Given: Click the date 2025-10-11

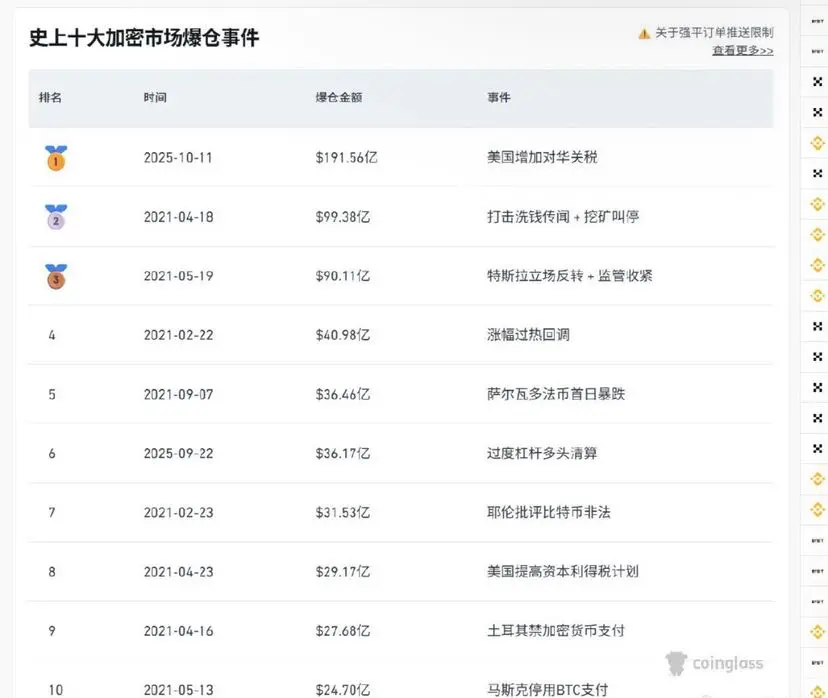Looking at the screenshot, I should pyautogui.click(x=178, y=157).
